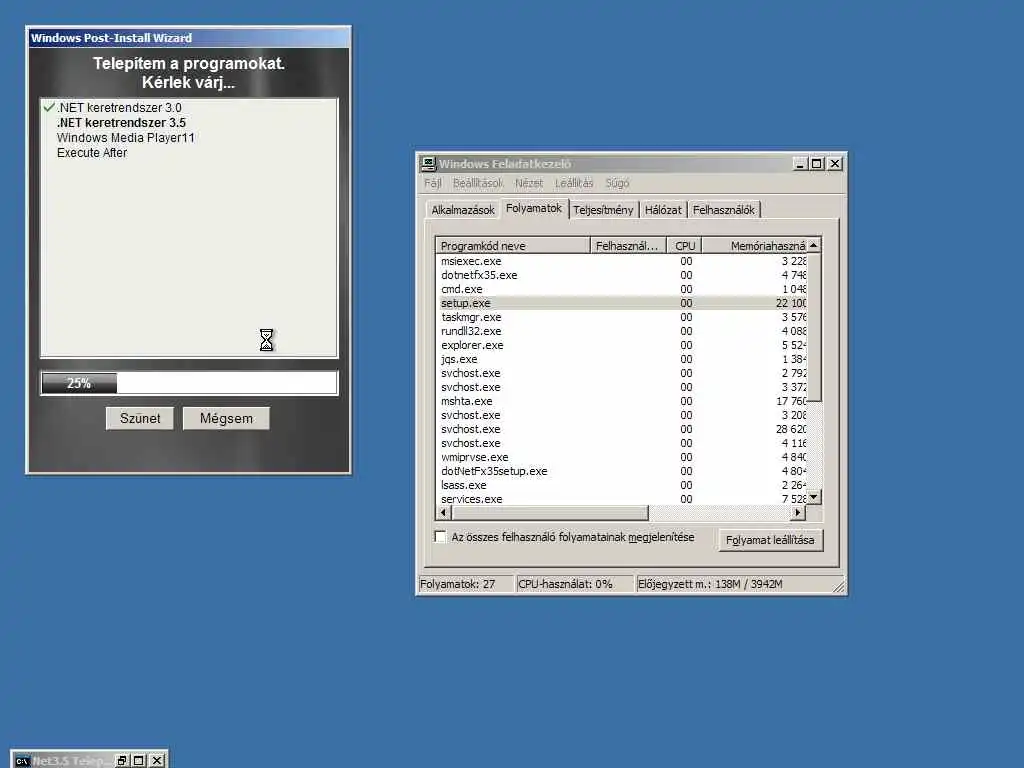The width and height of the screenshot is (1024, 768).
Task: Close the Windows Feladatkezelő window
Action: (835, 164)
